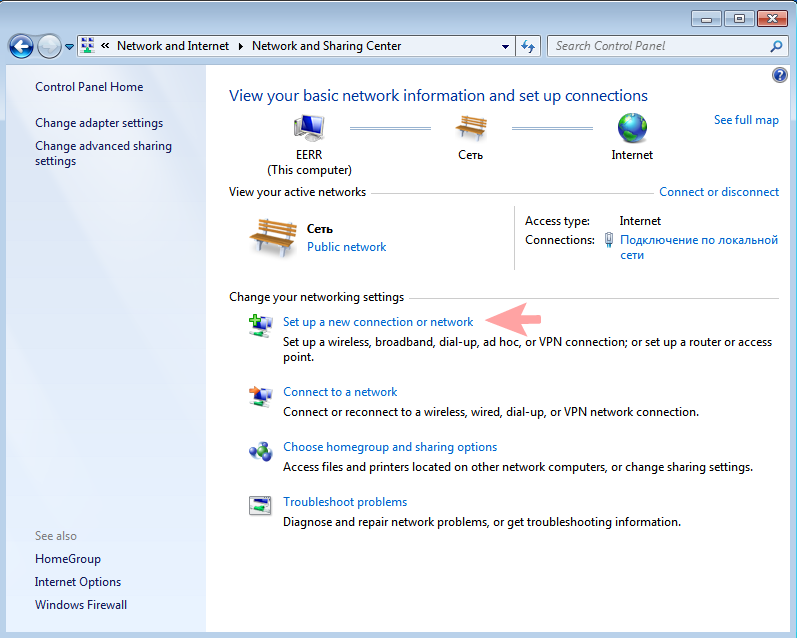Click the double chevron breadcrumb overflow
797x638 pixels.
coord(105,46)
